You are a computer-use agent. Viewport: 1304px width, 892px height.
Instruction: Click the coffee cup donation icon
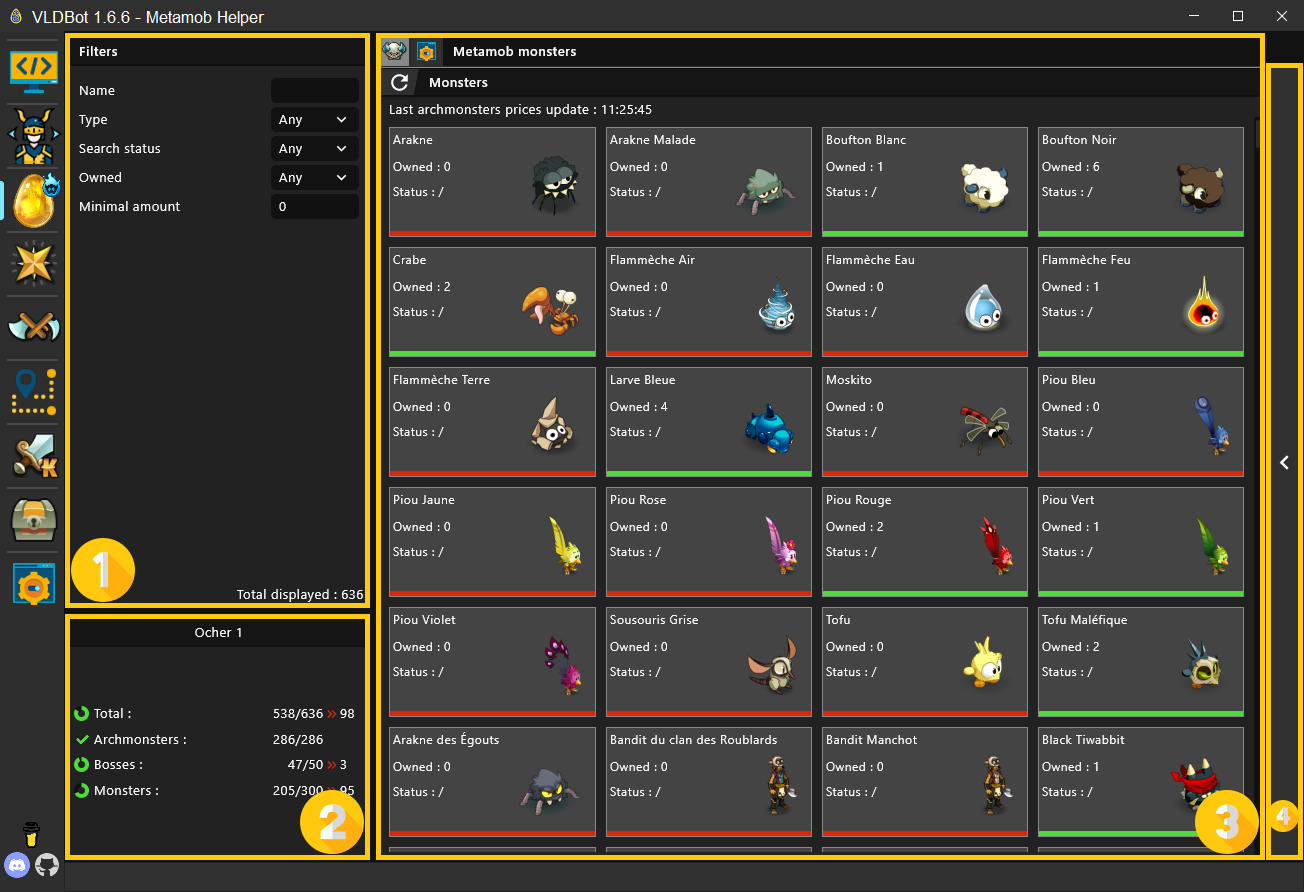(32, 835)
